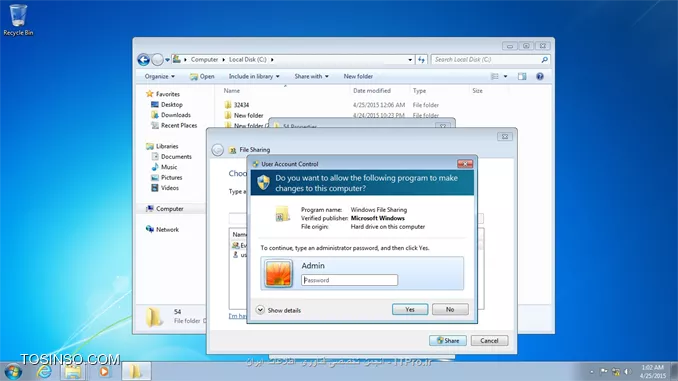Expand Show details in UAC dialog
678x381 pixels.
click(278, 310)
